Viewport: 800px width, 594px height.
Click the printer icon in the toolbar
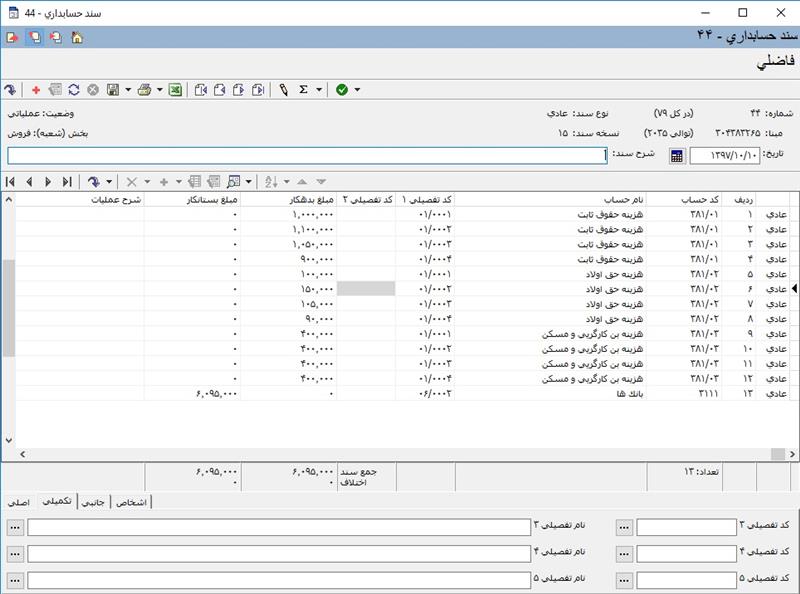coord(145,90)
